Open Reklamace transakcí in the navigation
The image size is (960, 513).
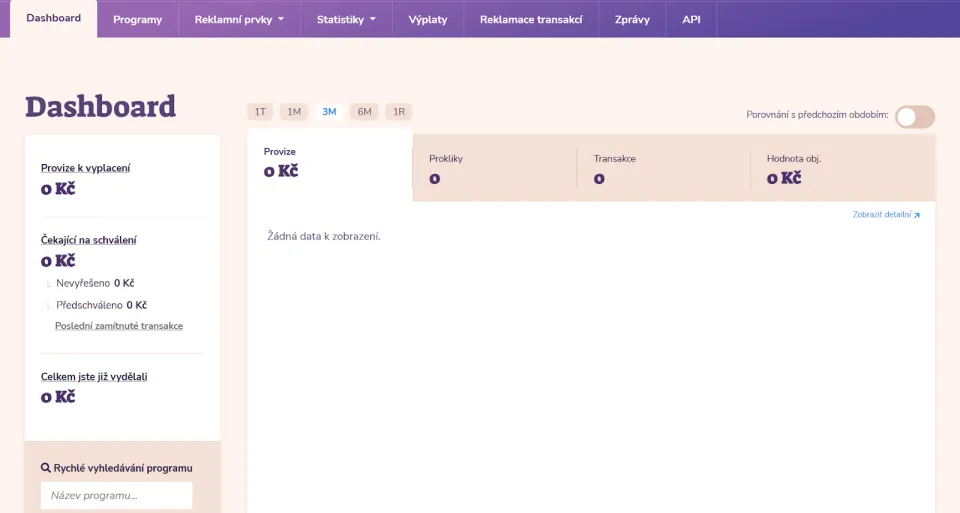coord(531,20)
